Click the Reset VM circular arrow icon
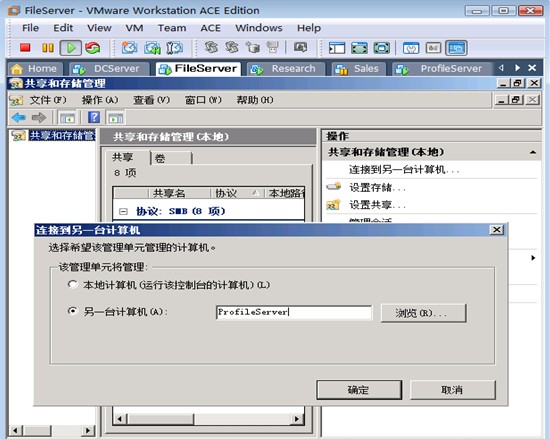This screenshot has width=550, height=439. (93, 48)
